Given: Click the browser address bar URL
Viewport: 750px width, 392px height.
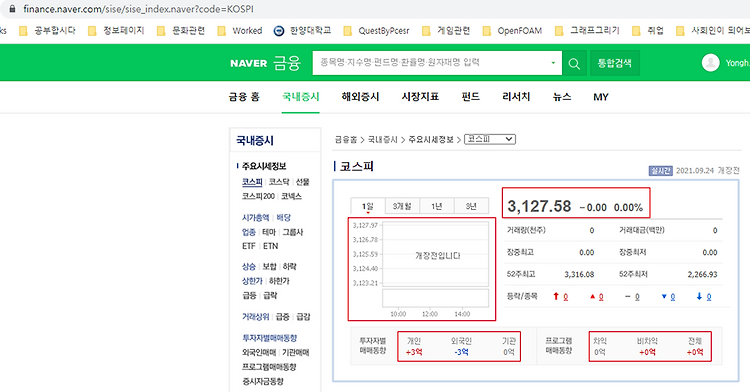Looking at the screenshot, I should tap(139, 9).
